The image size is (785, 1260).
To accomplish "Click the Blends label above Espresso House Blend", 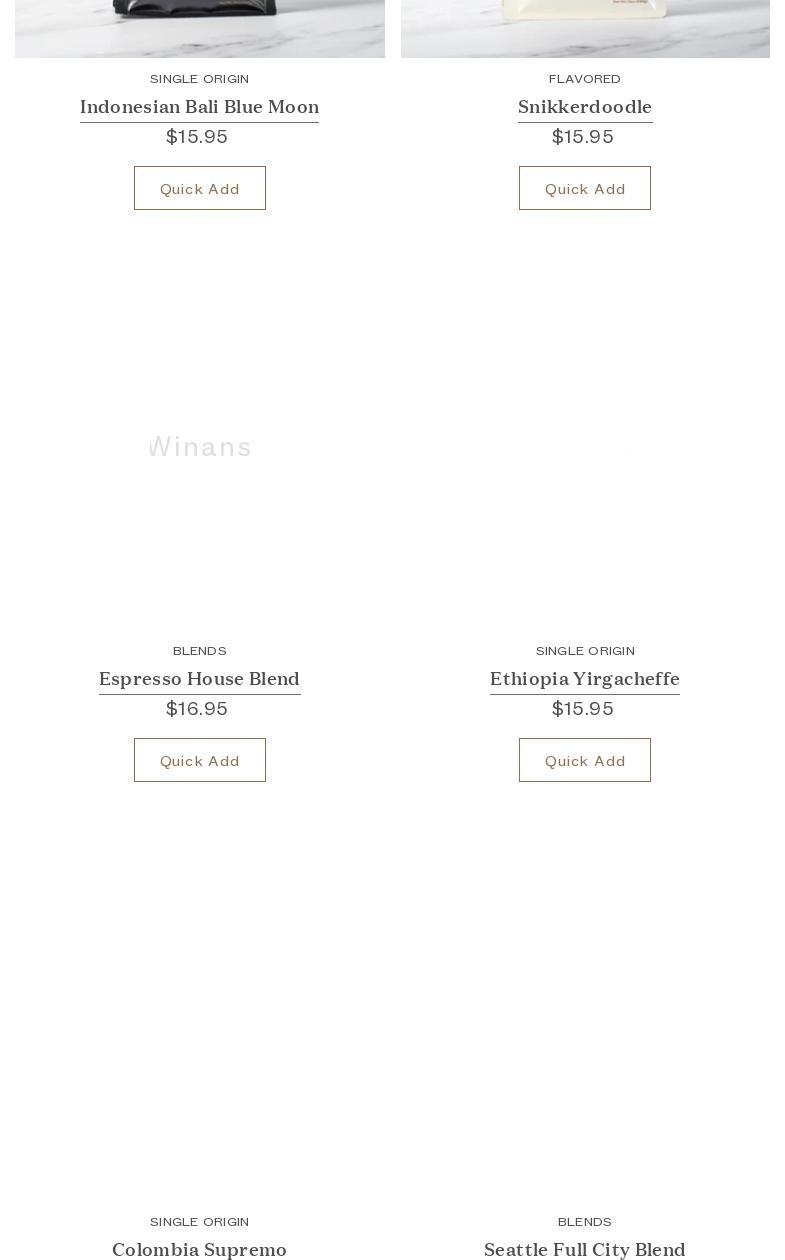I will pyautogui.click(x=200, y=651).
